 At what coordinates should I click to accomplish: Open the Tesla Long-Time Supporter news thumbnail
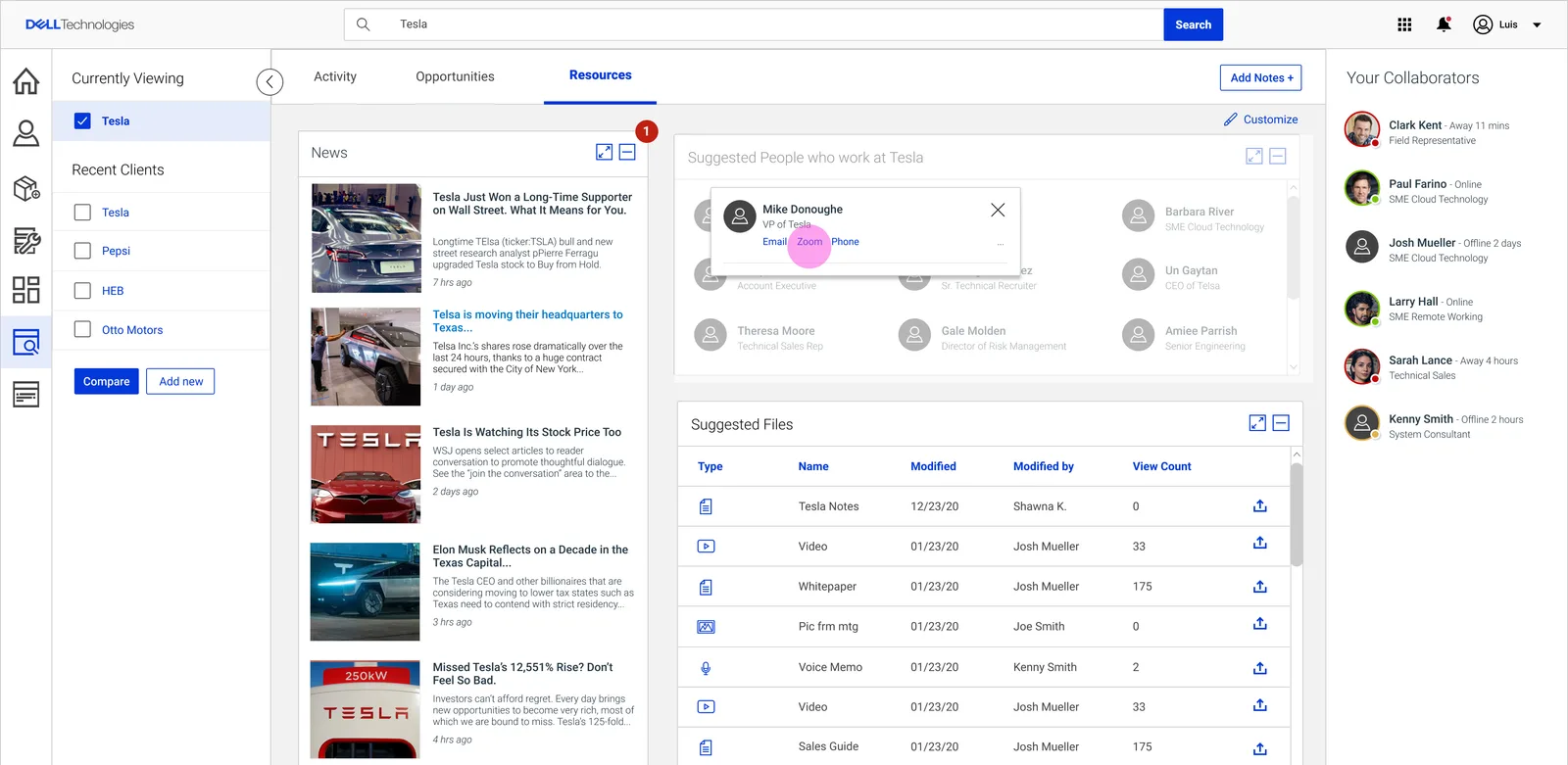point(367,238)
